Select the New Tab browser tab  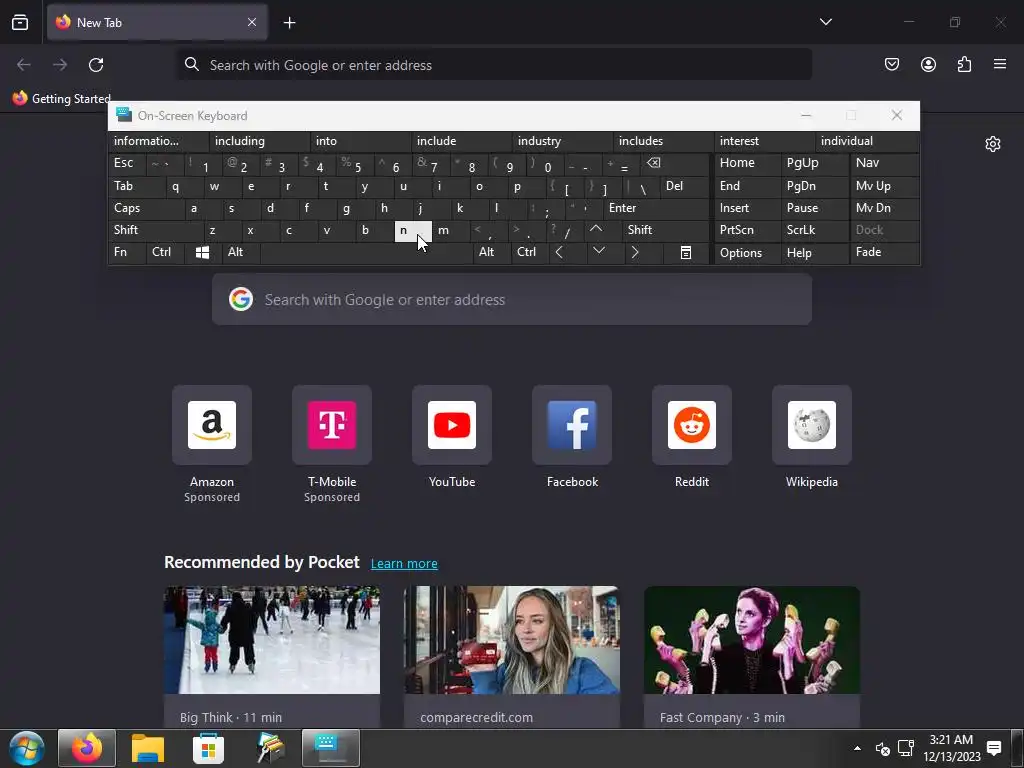click(157, 22)
